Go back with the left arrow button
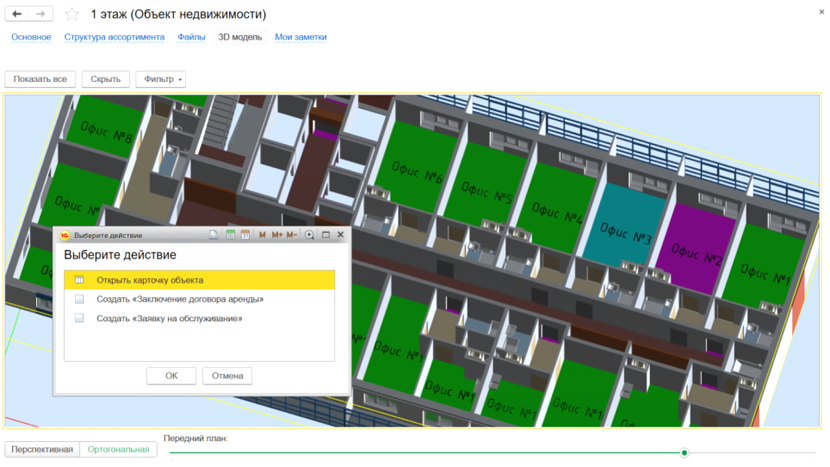Image resolution: width=830 pixels, height=467 pixels. pos(17,14)
